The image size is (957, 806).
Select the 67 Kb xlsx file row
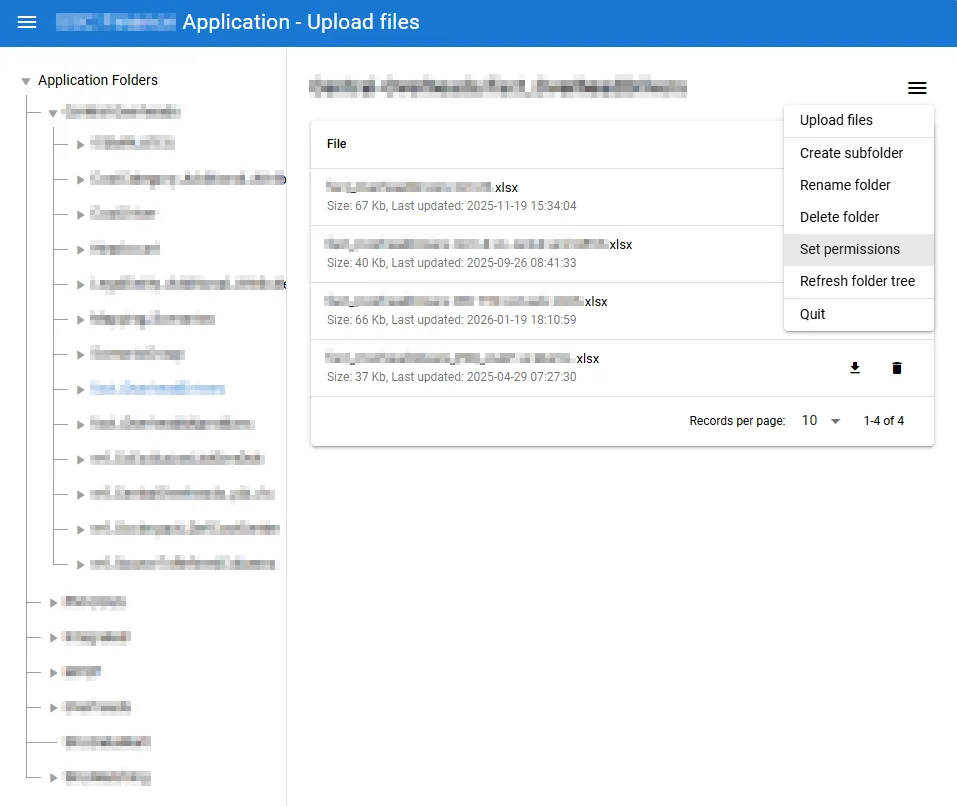(450, 197)
